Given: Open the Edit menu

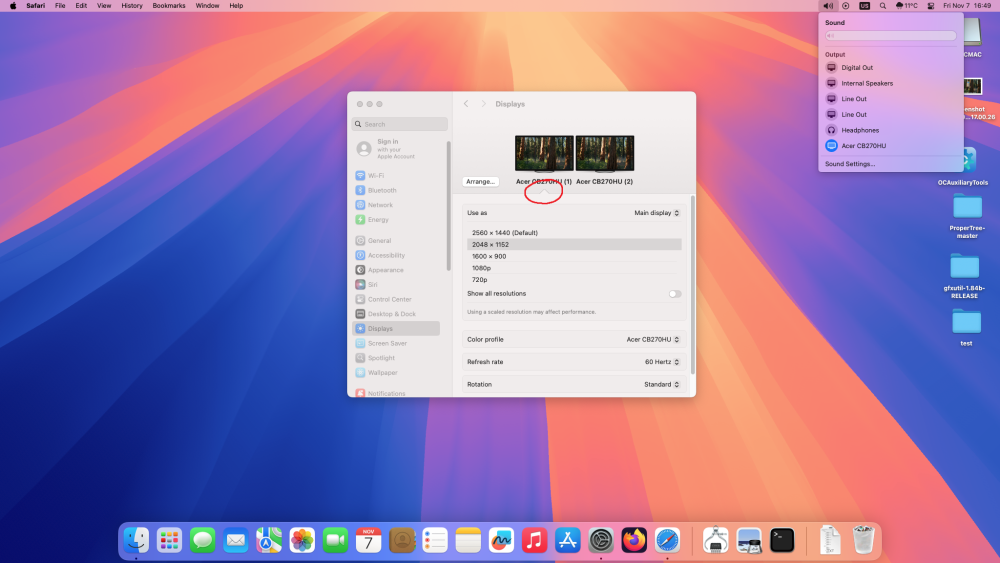Looking at the screenshot, I should coord(81,6).
